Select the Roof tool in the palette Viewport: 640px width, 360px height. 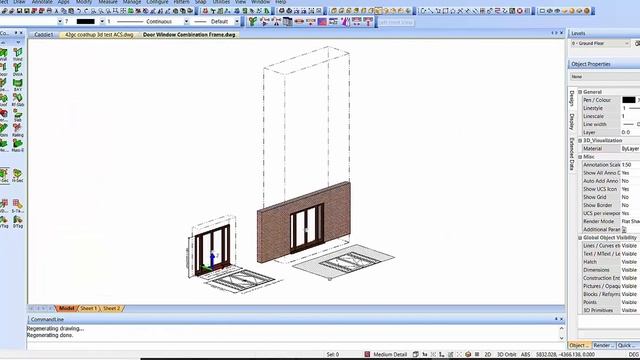coord(4,100)
